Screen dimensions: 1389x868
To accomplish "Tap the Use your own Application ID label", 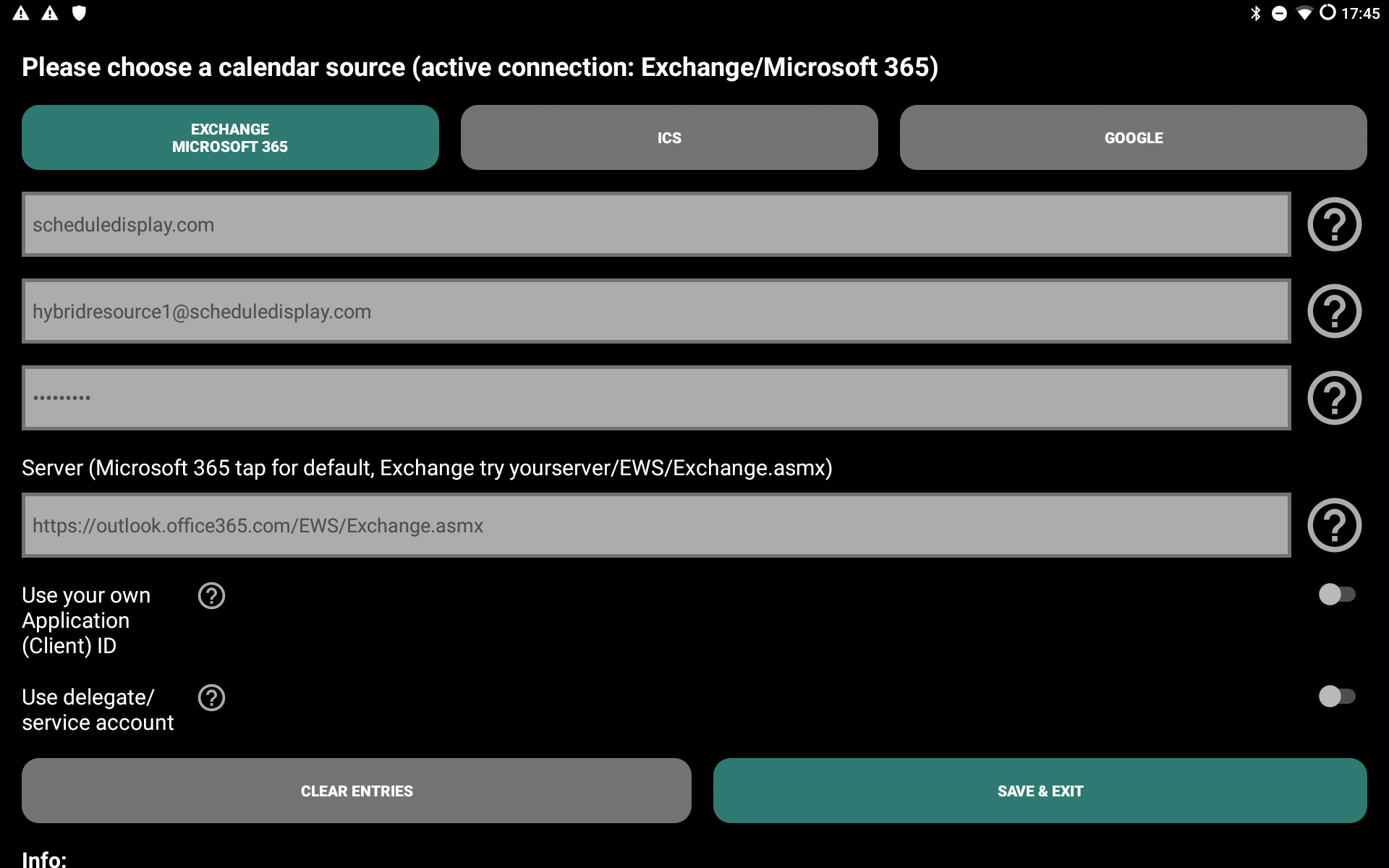I will pyautogui.click(x=86, y=621).
